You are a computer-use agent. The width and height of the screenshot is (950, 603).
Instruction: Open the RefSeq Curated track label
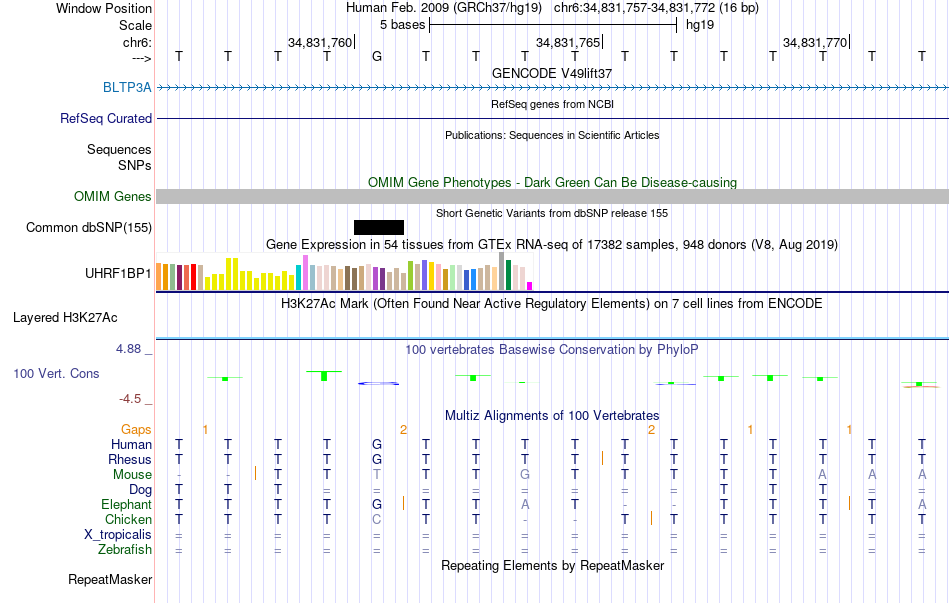(x=105, y=118)
